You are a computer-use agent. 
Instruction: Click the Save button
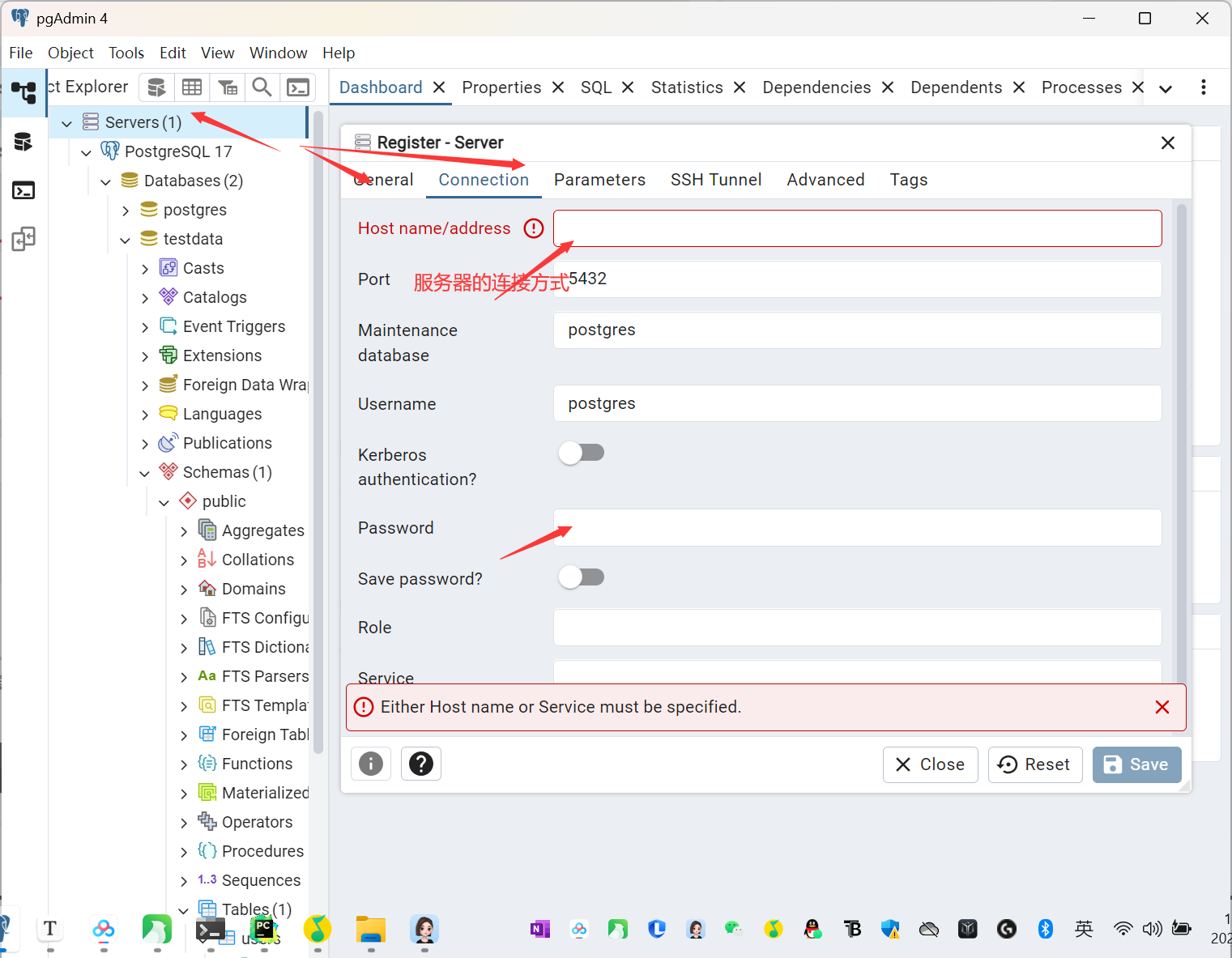coord(1136,764)
